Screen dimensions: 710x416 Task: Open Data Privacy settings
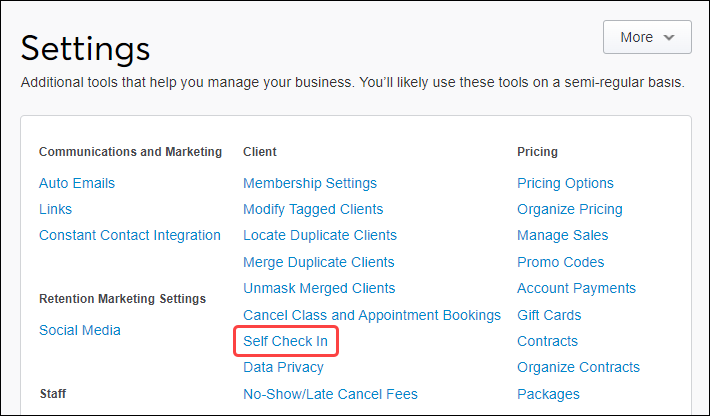pos(283,367)
